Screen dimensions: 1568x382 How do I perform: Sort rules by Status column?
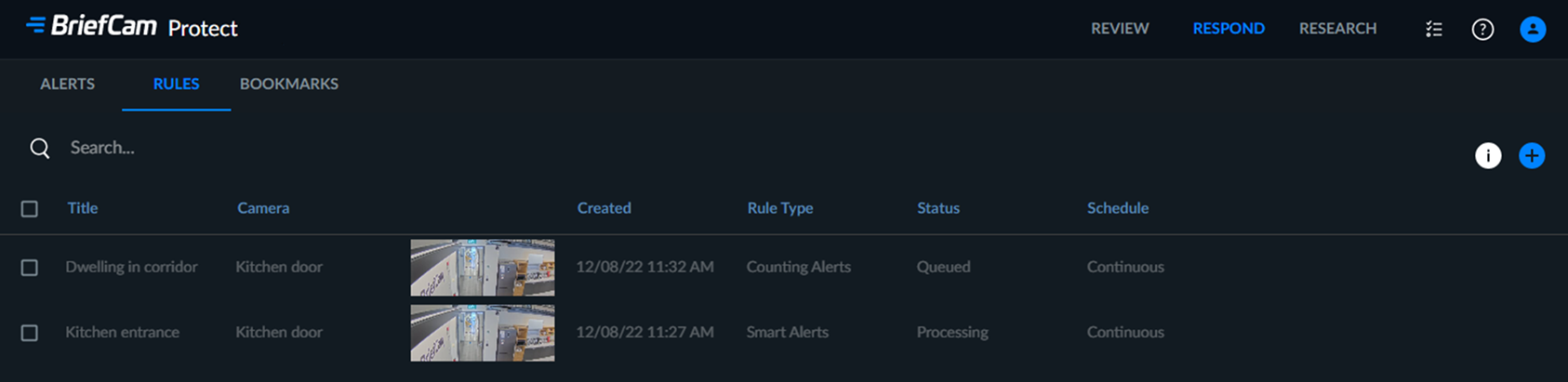coord(937,208)
